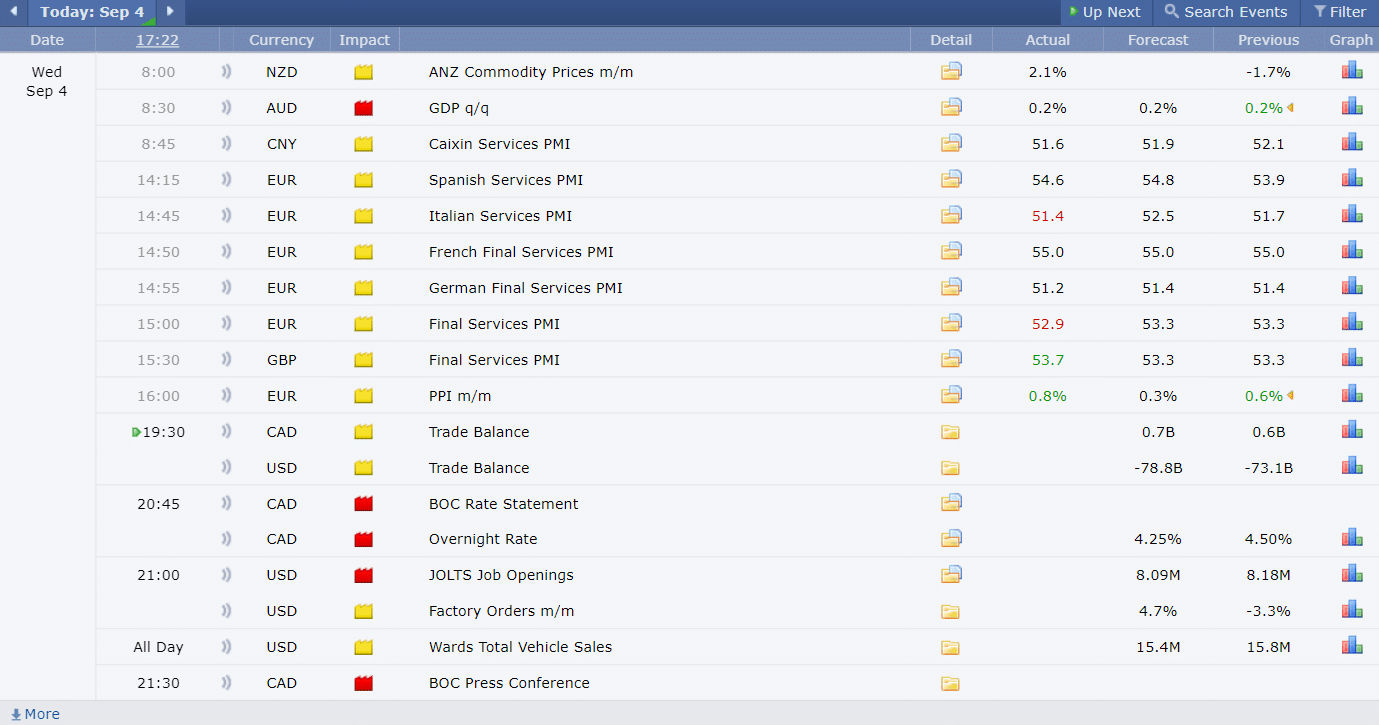Toggle alert bell for JOLTS Job Openings

click(226, 575)
